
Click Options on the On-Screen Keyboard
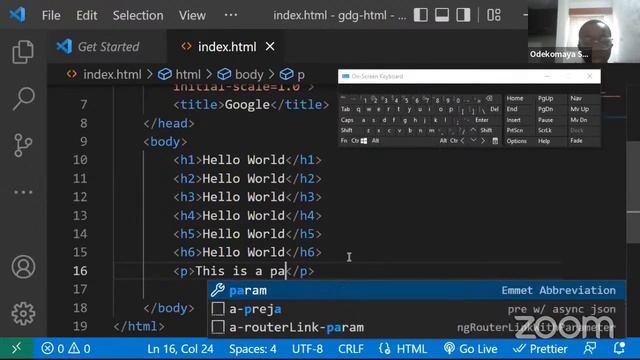(516, 141)
